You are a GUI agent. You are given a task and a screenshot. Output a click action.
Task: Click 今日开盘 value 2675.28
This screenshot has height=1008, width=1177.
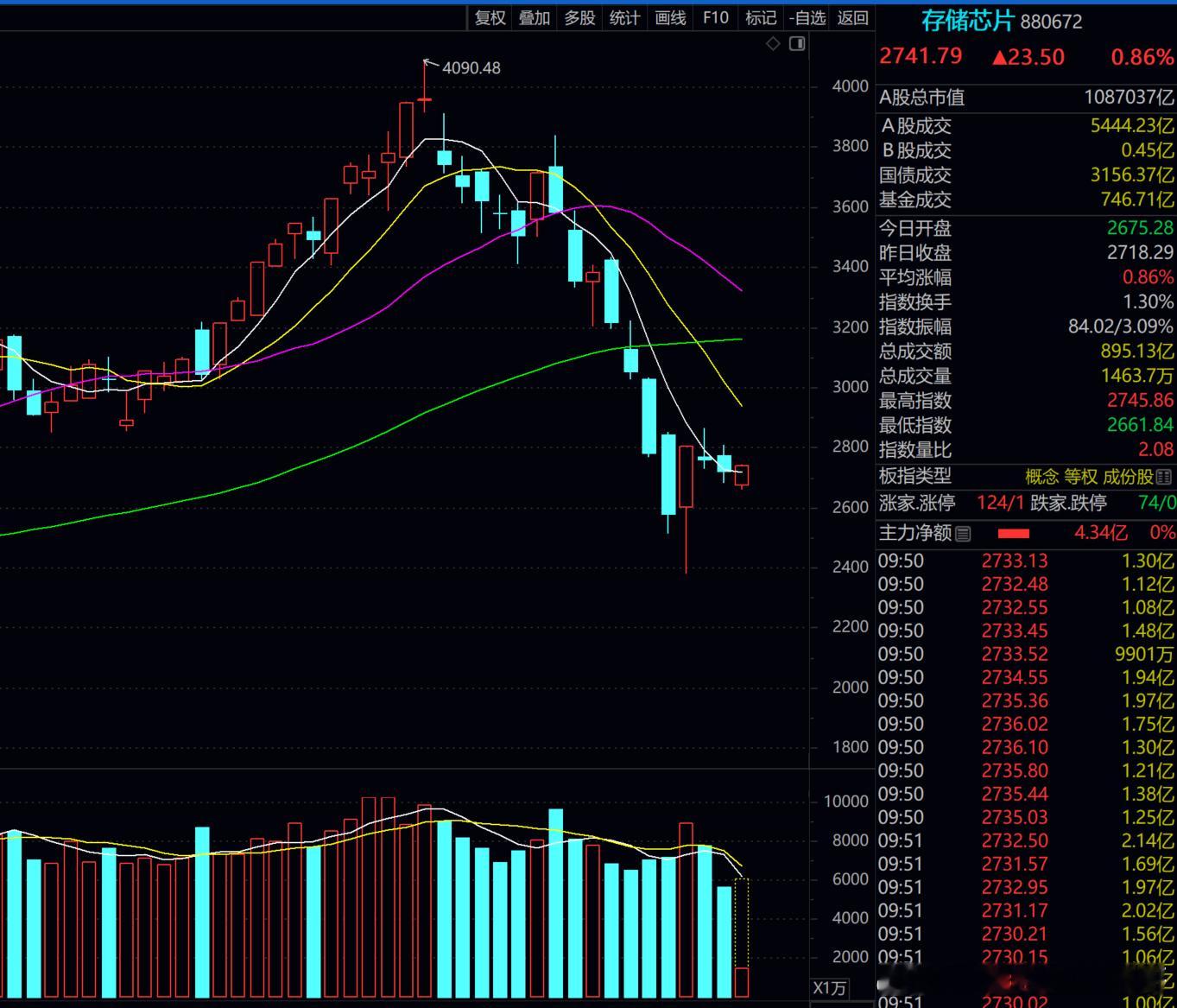[x=1141, y=228]
